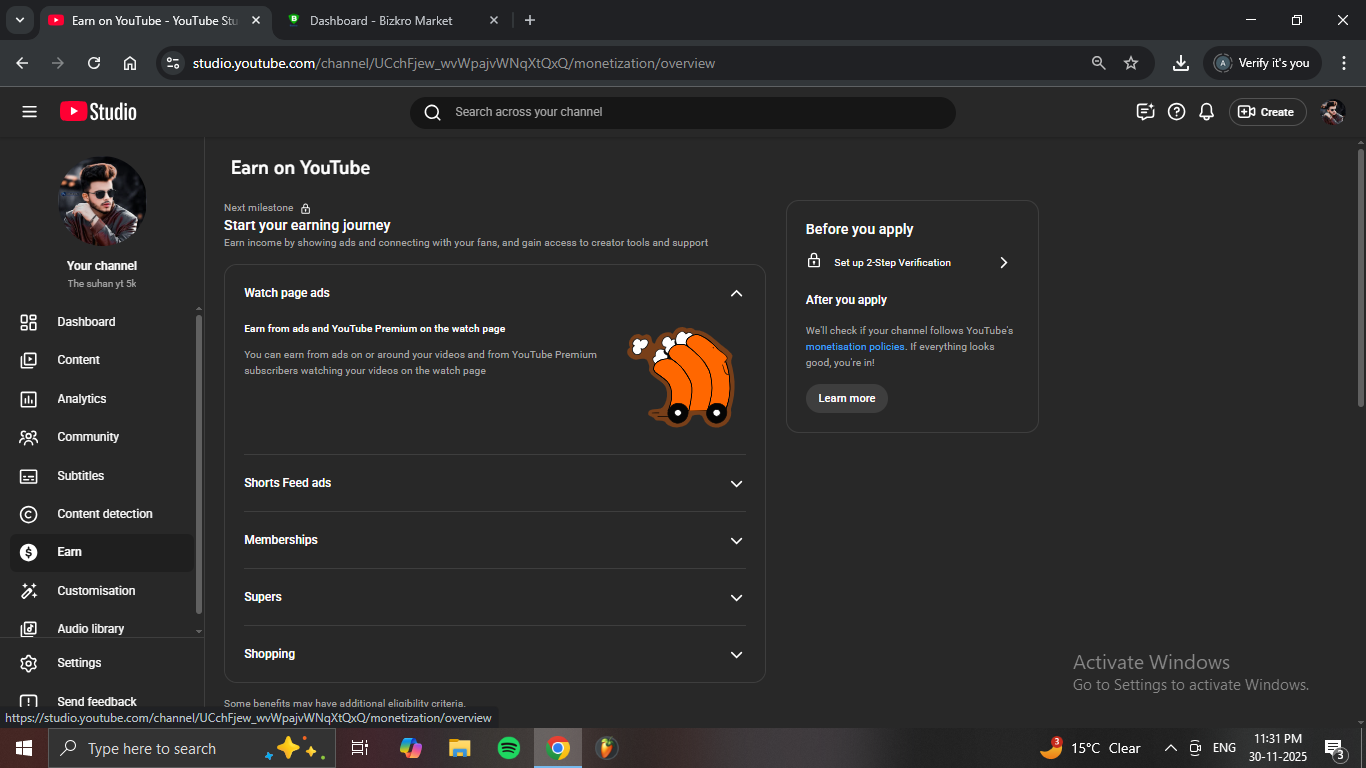Click the send feedback icon in header
The image size is (1366, 768).
(1146, 112)
